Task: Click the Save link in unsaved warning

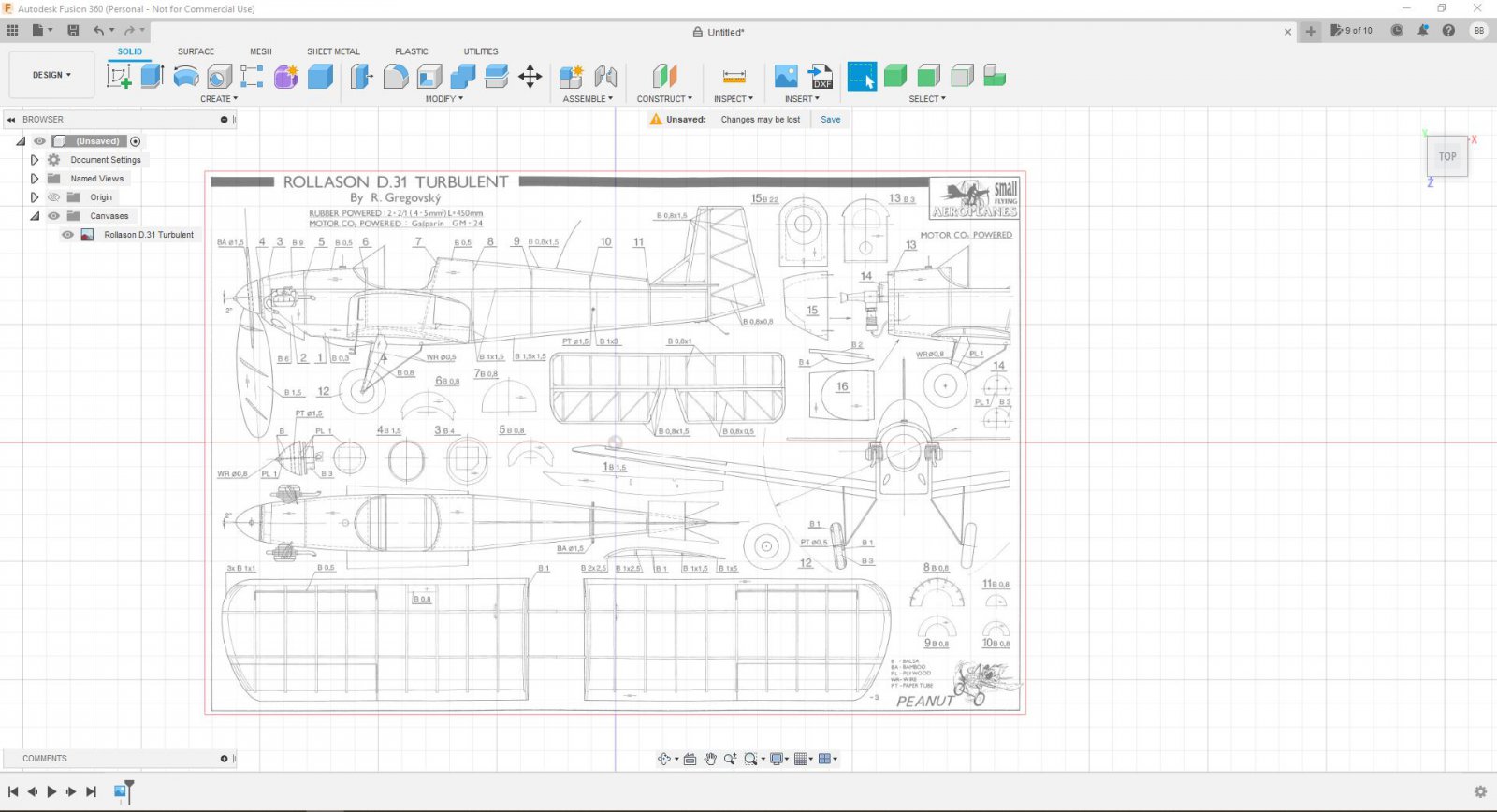Action: pyautogui.click(x=831, y=120)
